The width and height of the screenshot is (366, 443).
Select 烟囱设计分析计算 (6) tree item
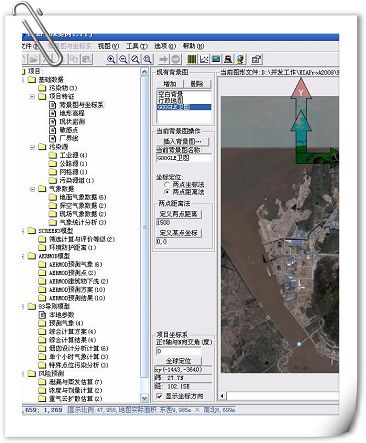pyautogui.click(x=78, y=348)
